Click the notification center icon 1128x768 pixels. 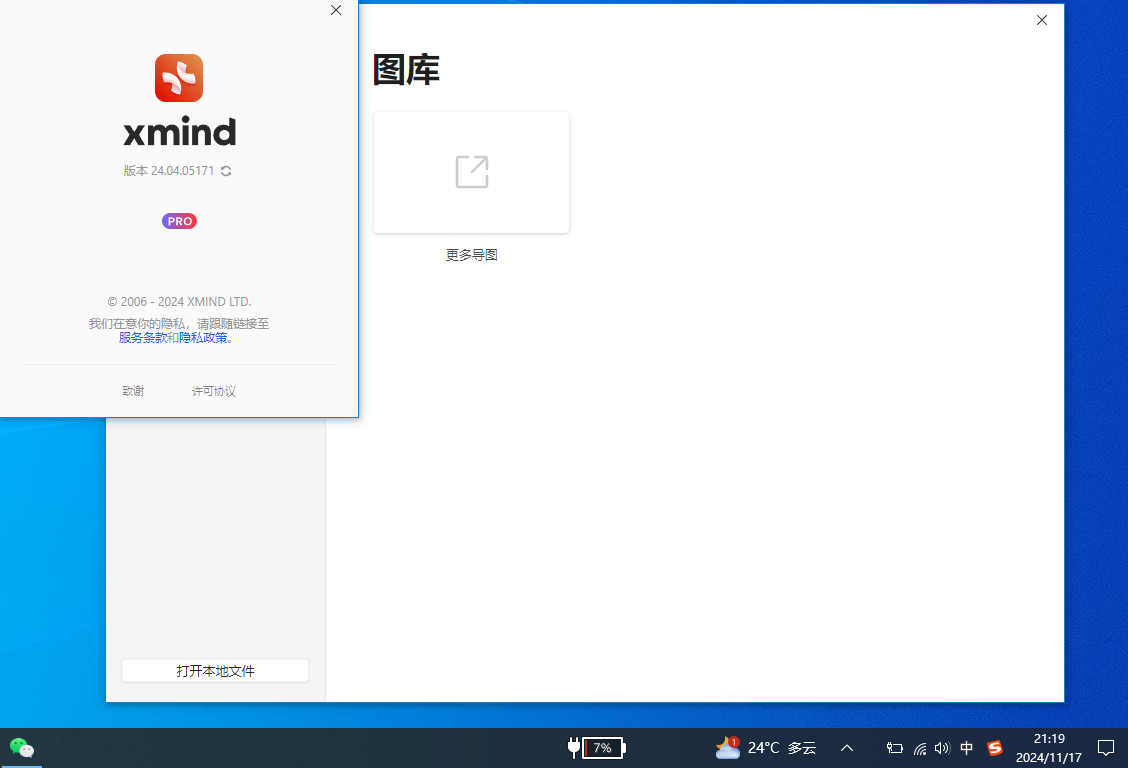pyautogui.click(x=1106, y=747)
